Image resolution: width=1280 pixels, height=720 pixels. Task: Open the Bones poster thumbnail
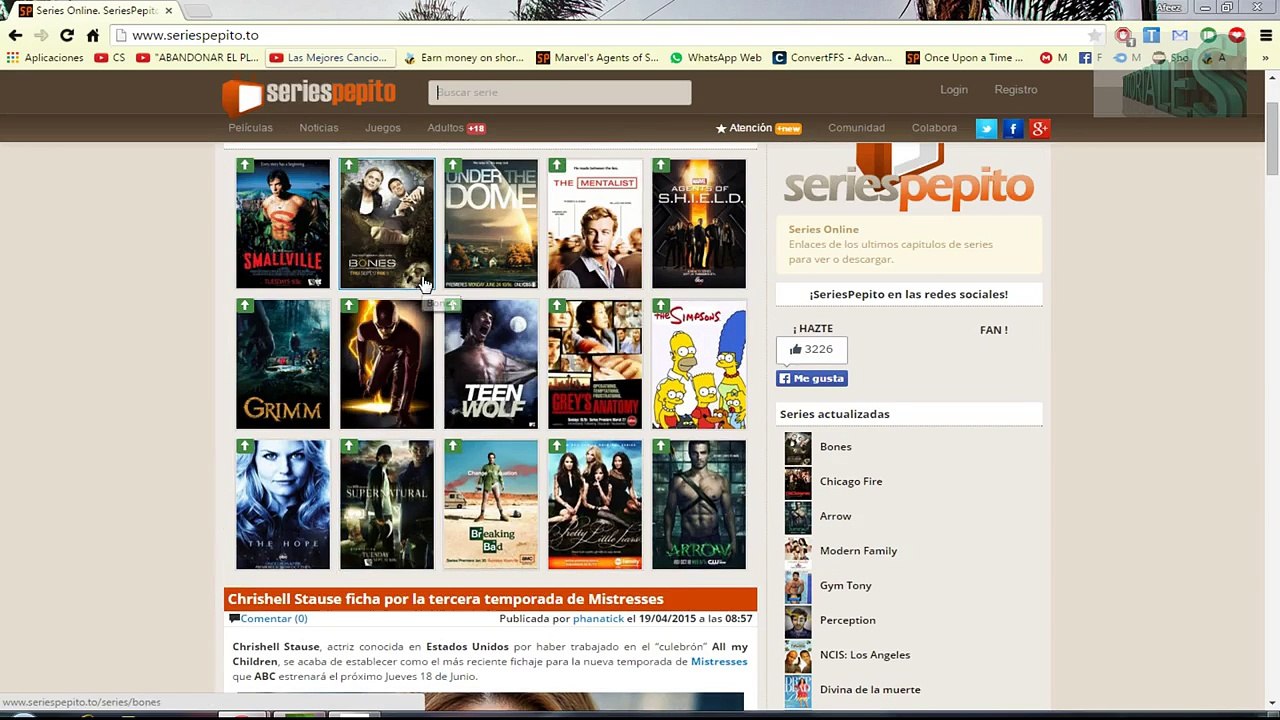(387, 223)
